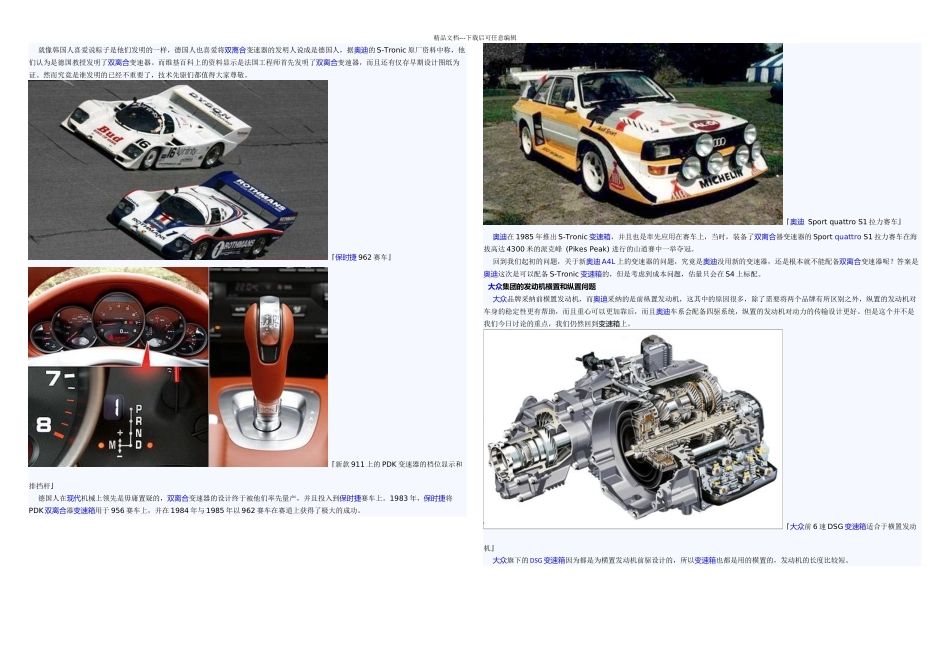Click the 双离合 link before 变速器的设计终于
950x672 pixels.
178,498
